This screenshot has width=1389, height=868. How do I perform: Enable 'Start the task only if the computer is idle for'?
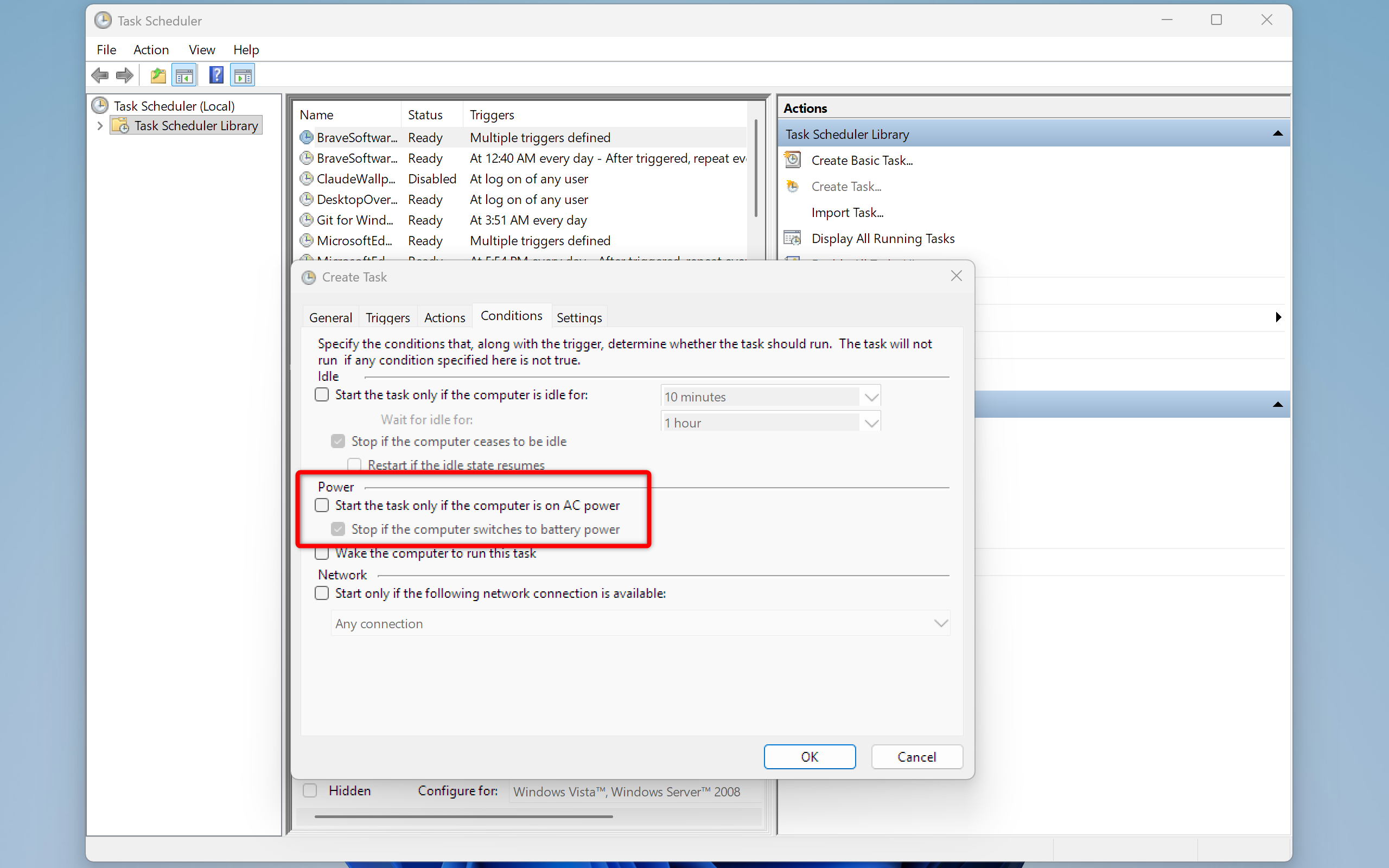point(322,394)
